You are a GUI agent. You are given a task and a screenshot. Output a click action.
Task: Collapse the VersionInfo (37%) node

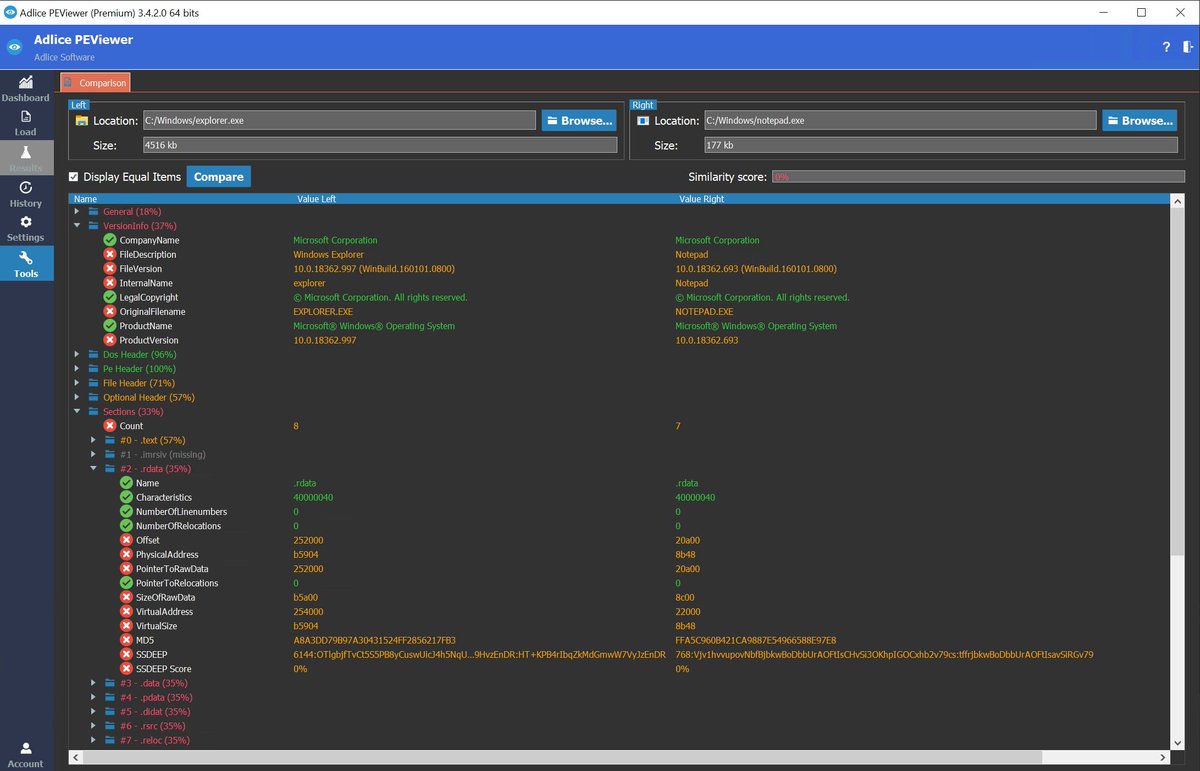point(78,226)
